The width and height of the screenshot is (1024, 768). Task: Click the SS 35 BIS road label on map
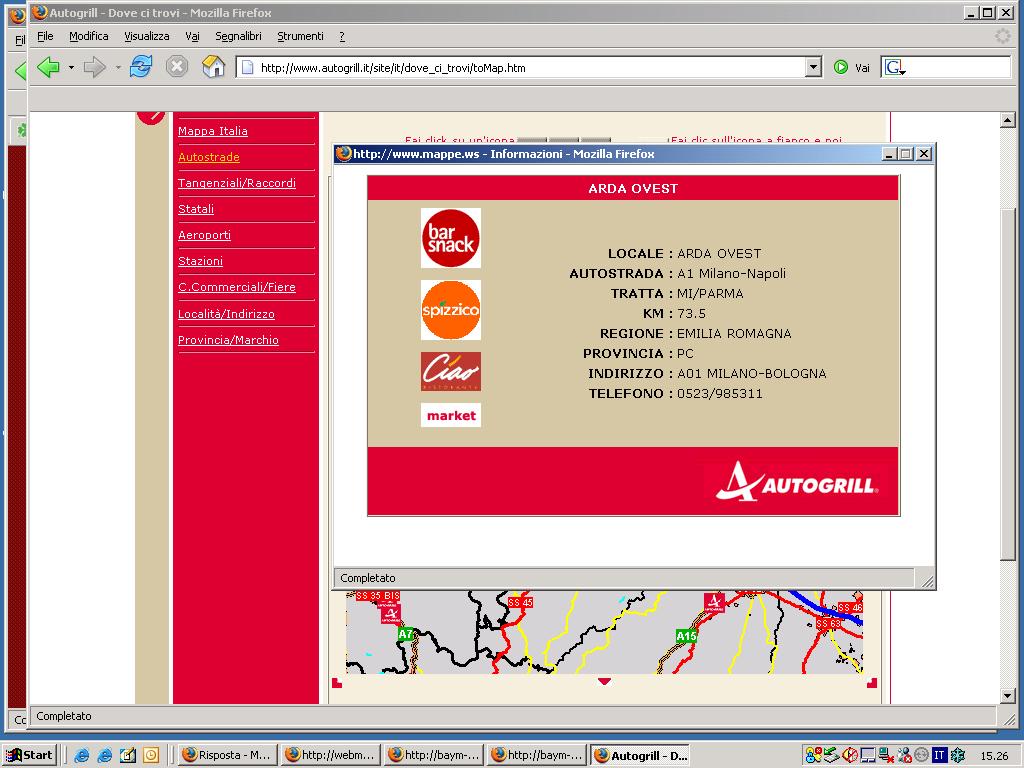(377, 596)
